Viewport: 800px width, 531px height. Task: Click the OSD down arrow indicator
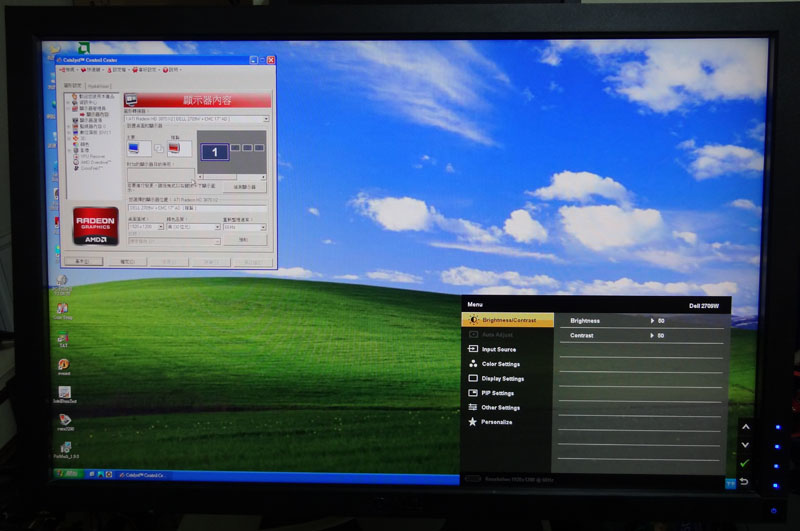pos(745,445)
